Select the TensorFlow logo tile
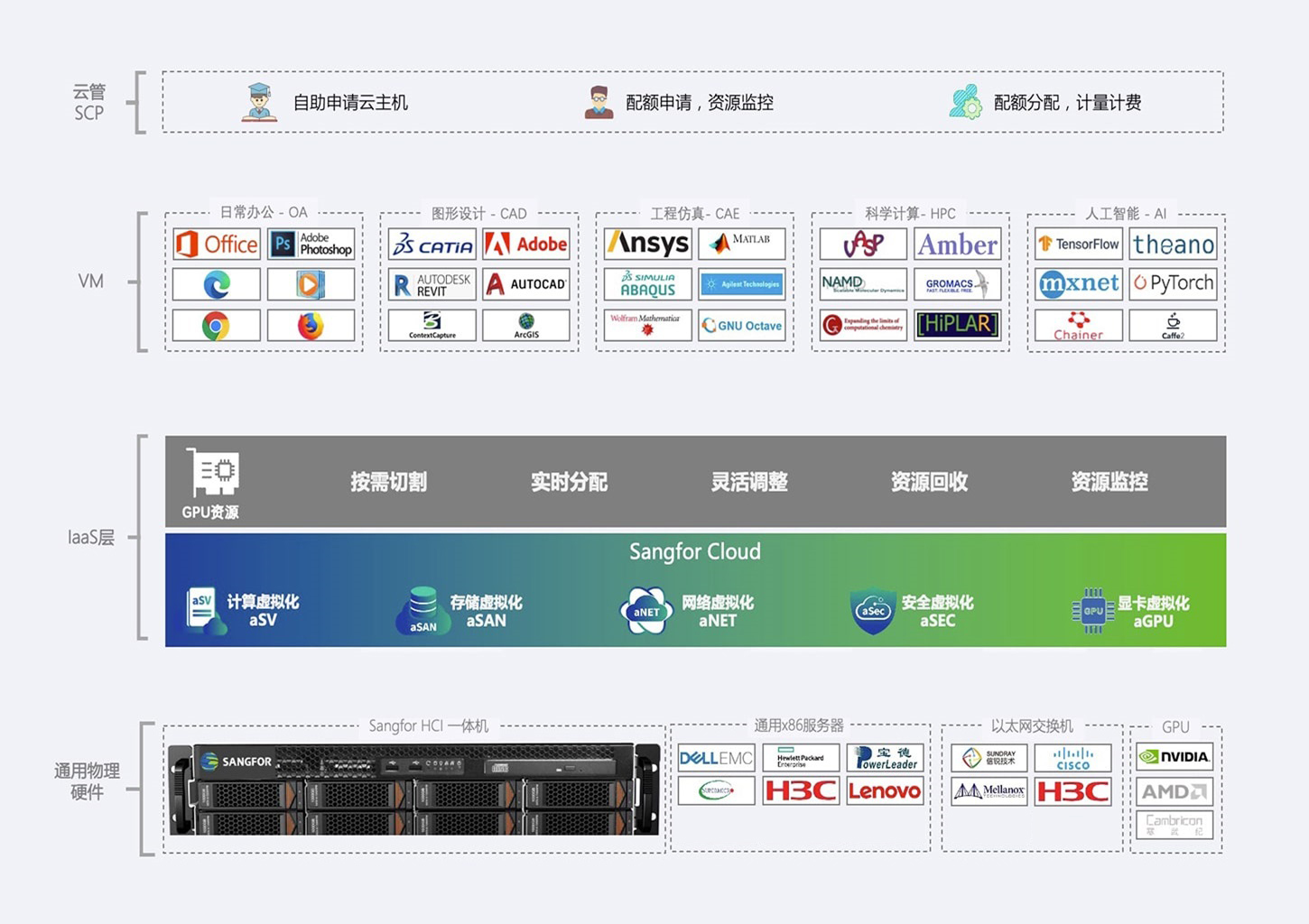Viewport: 1309px width, 924px height. pyautogui.click(x=1078, y=244)
